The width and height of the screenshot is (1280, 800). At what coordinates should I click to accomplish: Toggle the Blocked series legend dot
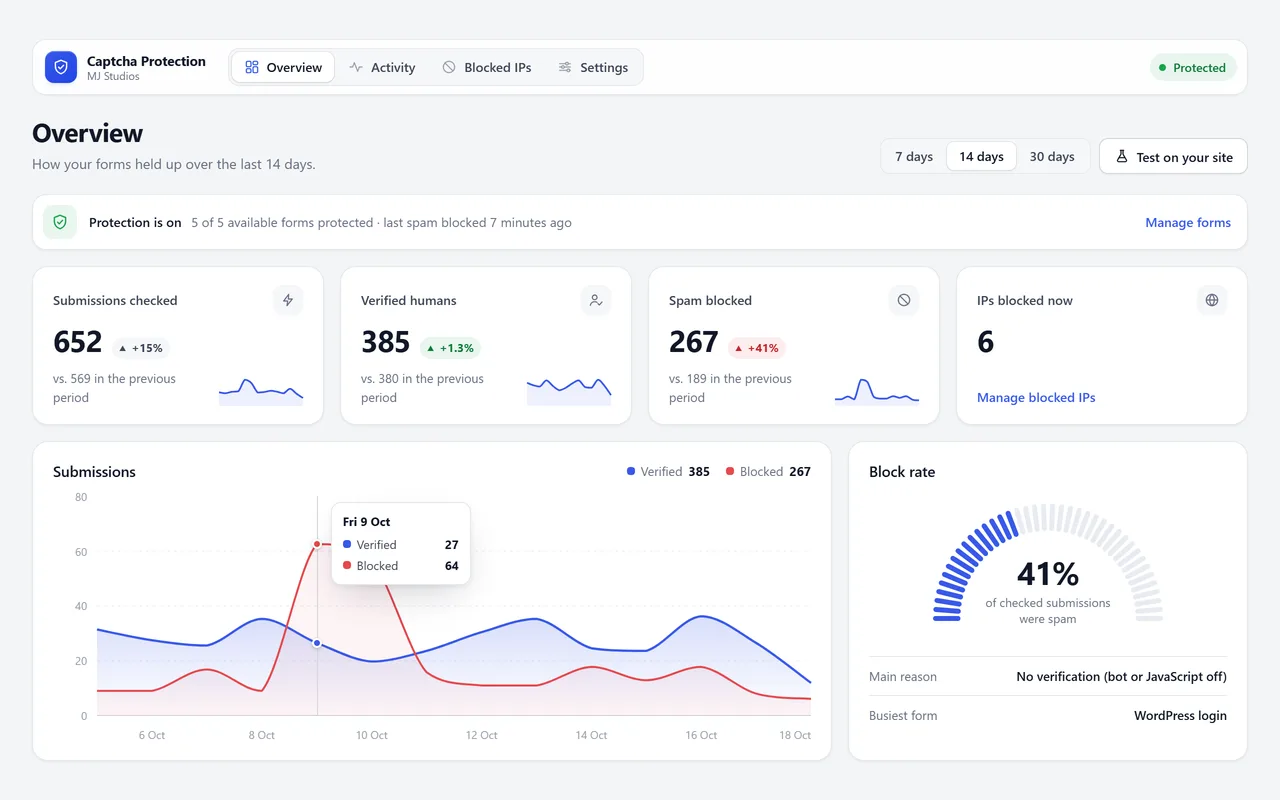[x=730, y=471]
